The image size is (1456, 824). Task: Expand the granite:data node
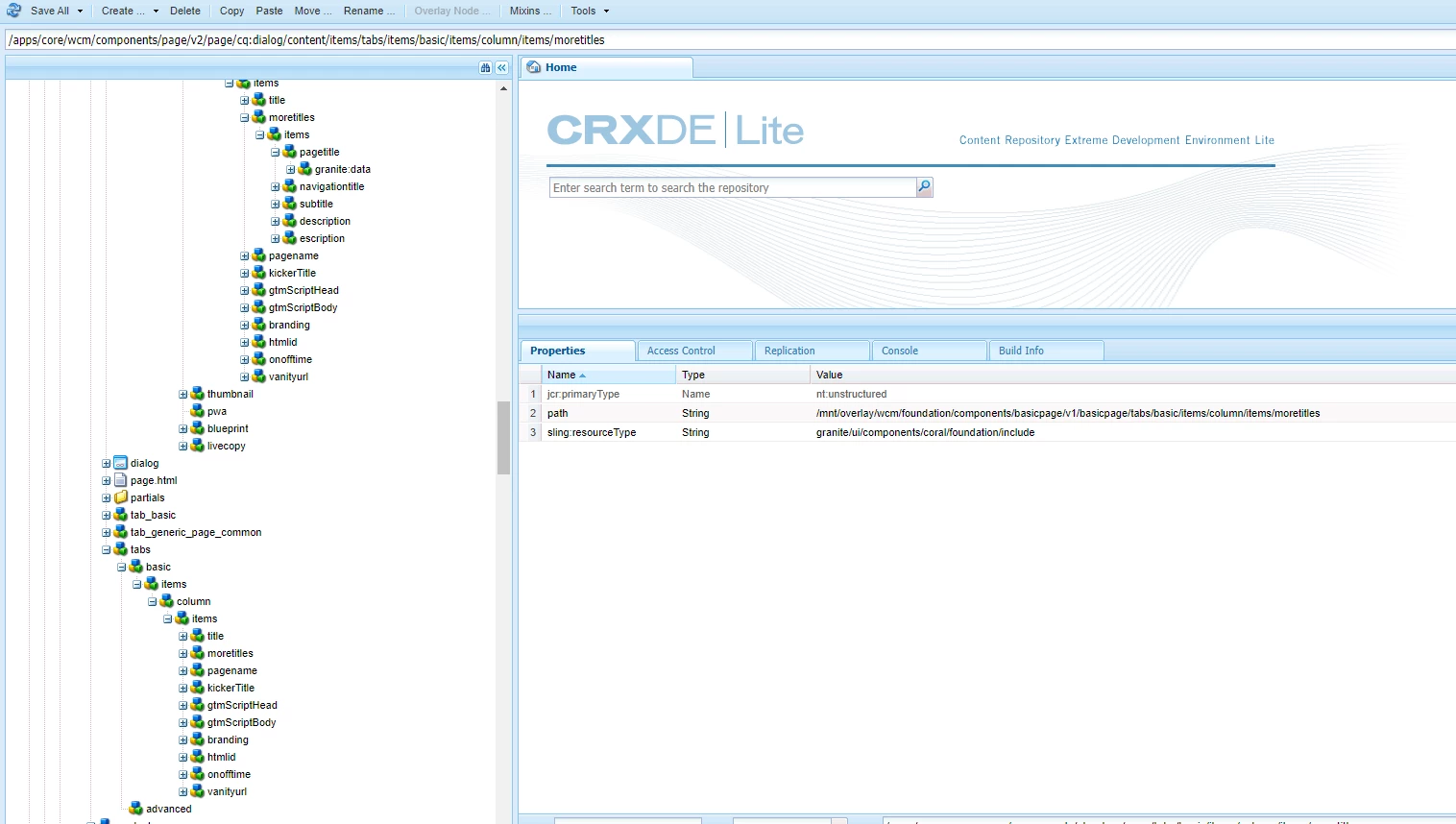(x=290, y=169)
